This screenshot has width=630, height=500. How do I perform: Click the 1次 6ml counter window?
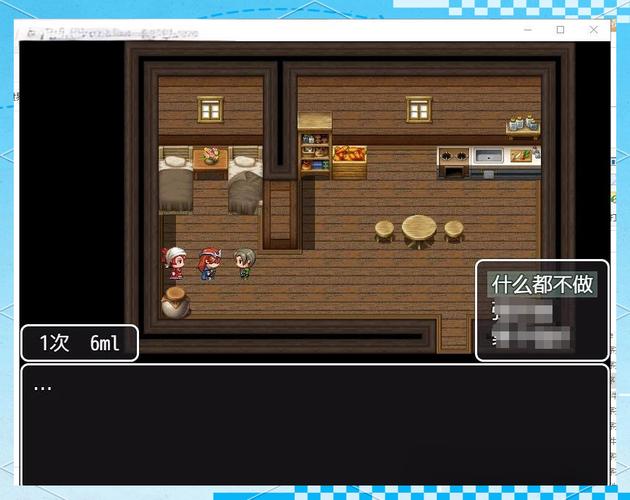click(x=79, y=343)
